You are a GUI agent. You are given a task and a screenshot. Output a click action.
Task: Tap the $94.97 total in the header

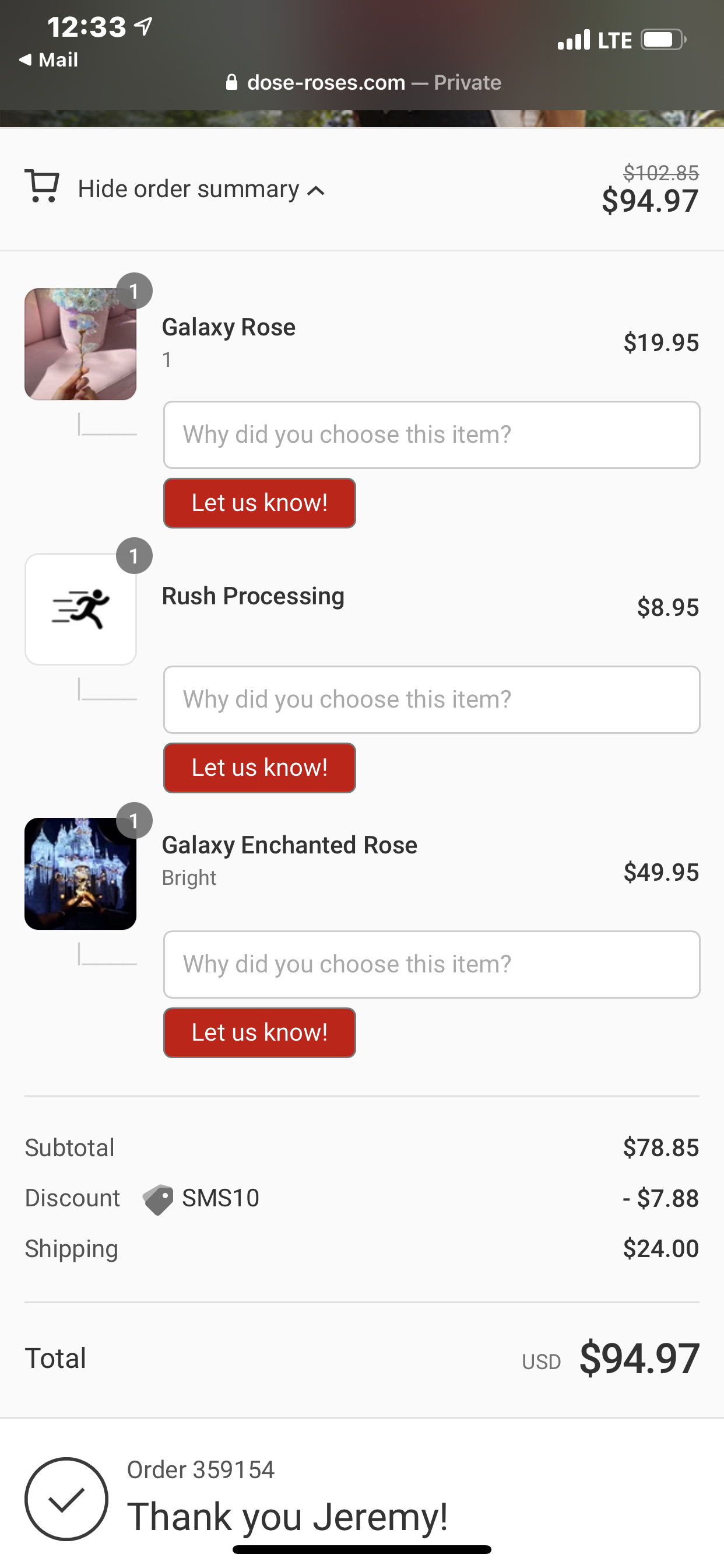pos(649,201)
